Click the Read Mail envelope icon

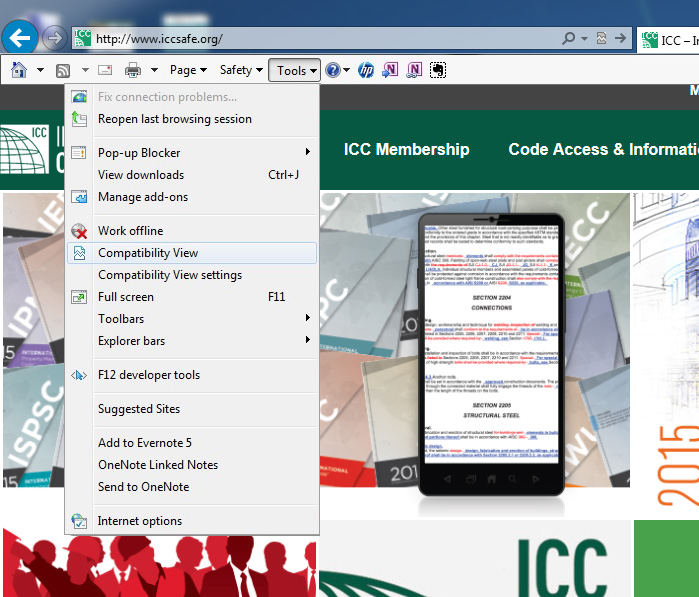103,70
